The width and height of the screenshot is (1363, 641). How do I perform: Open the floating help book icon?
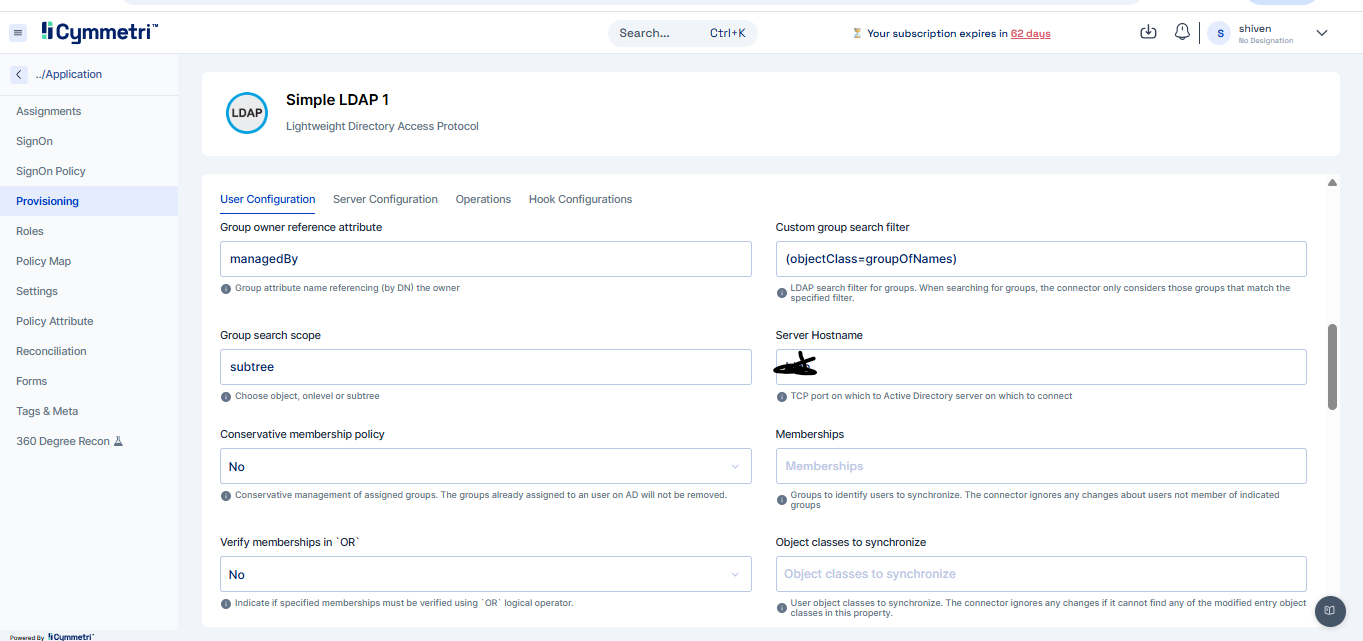1329,610
